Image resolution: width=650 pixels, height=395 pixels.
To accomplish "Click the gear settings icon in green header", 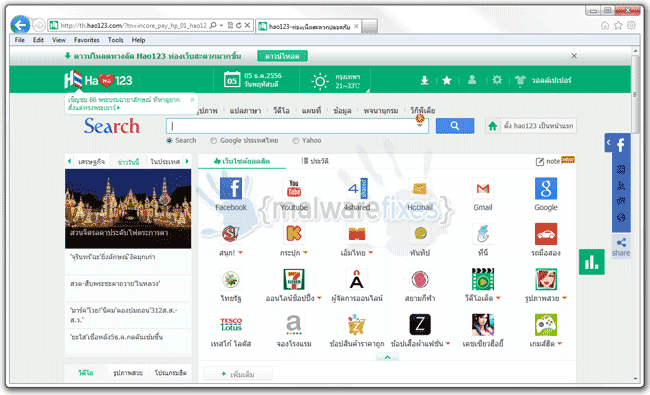I will [x=497, y=80].
